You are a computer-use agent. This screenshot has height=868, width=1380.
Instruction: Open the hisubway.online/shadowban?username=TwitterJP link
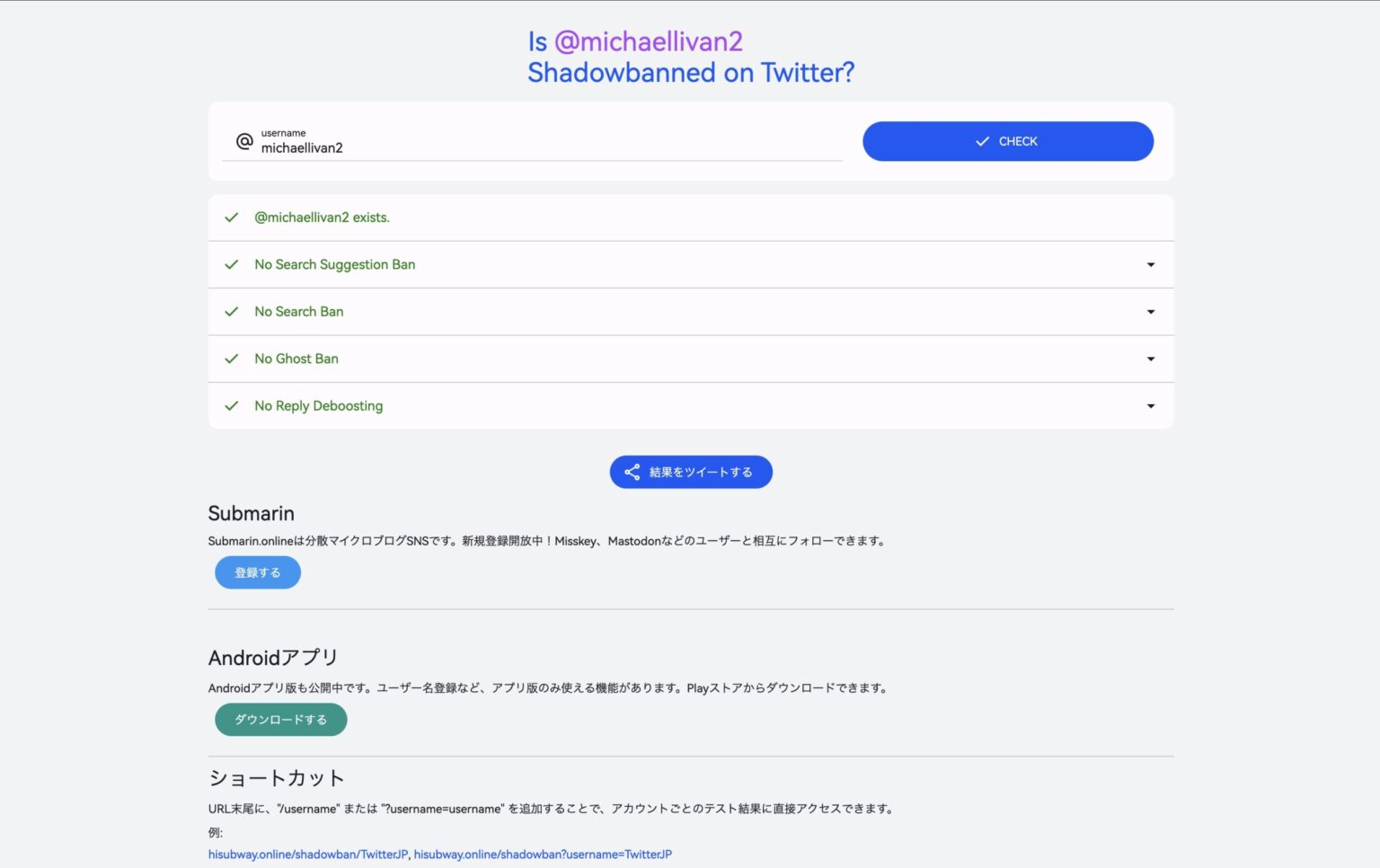543,855
